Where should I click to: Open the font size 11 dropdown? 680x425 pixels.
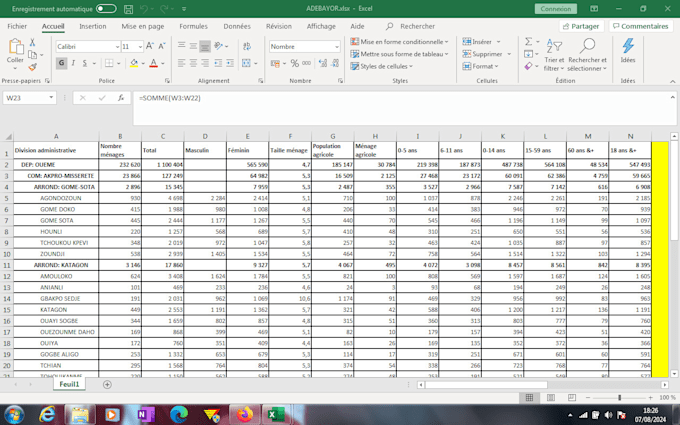pos(140,46)
